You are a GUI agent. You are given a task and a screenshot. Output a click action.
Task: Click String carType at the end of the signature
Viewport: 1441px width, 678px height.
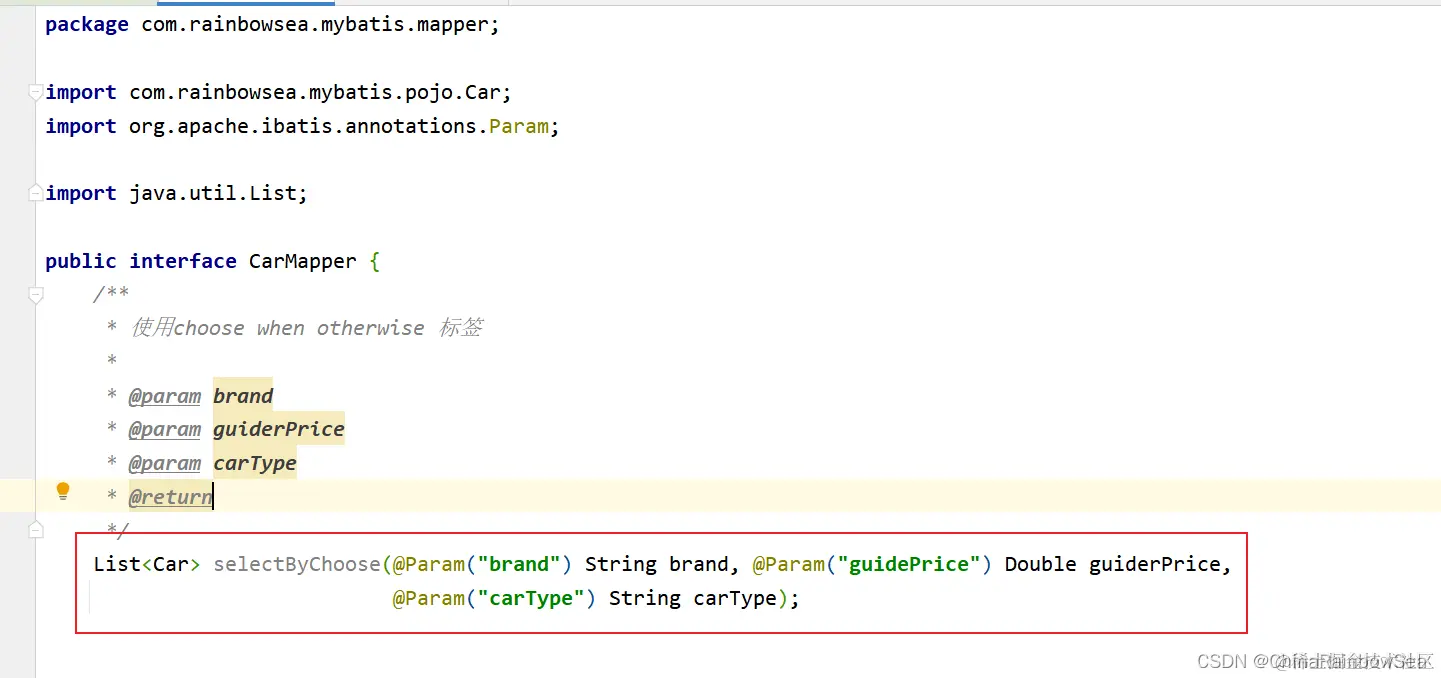pyautogui.click(x=693, y=598)
